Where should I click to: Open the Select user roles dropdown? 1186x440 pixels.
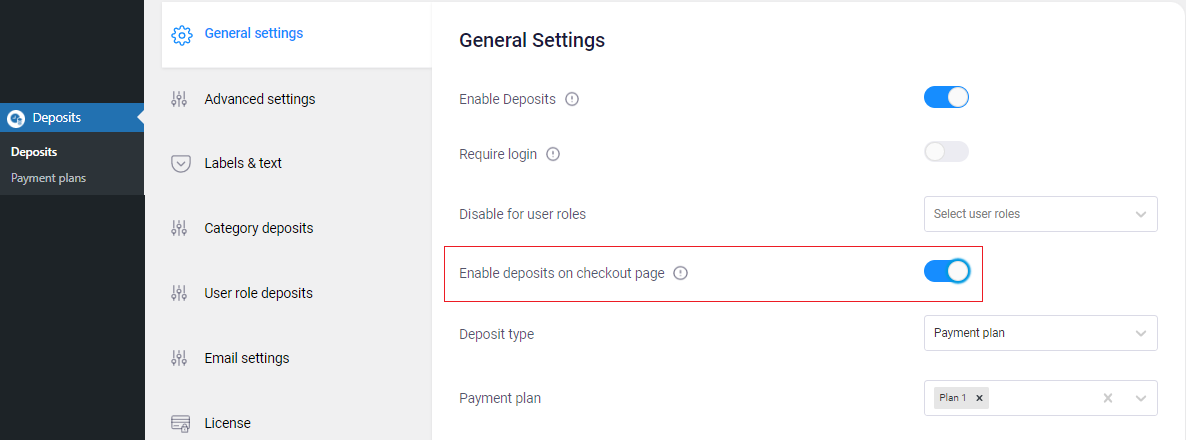click(1041, 214)
